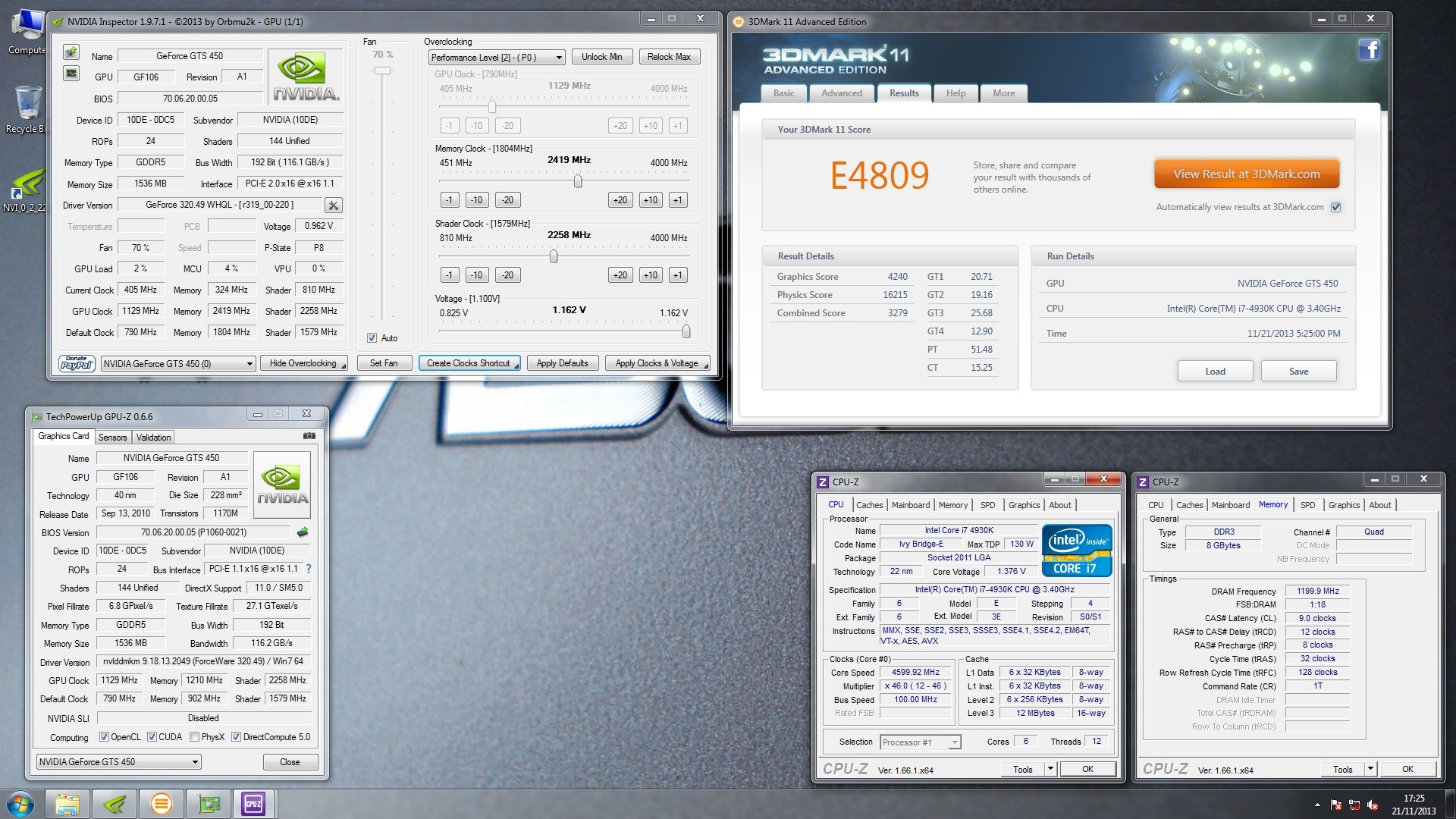Click the NVIDIA logo in NVIDIA Inspector

click(x=306, y=77)
